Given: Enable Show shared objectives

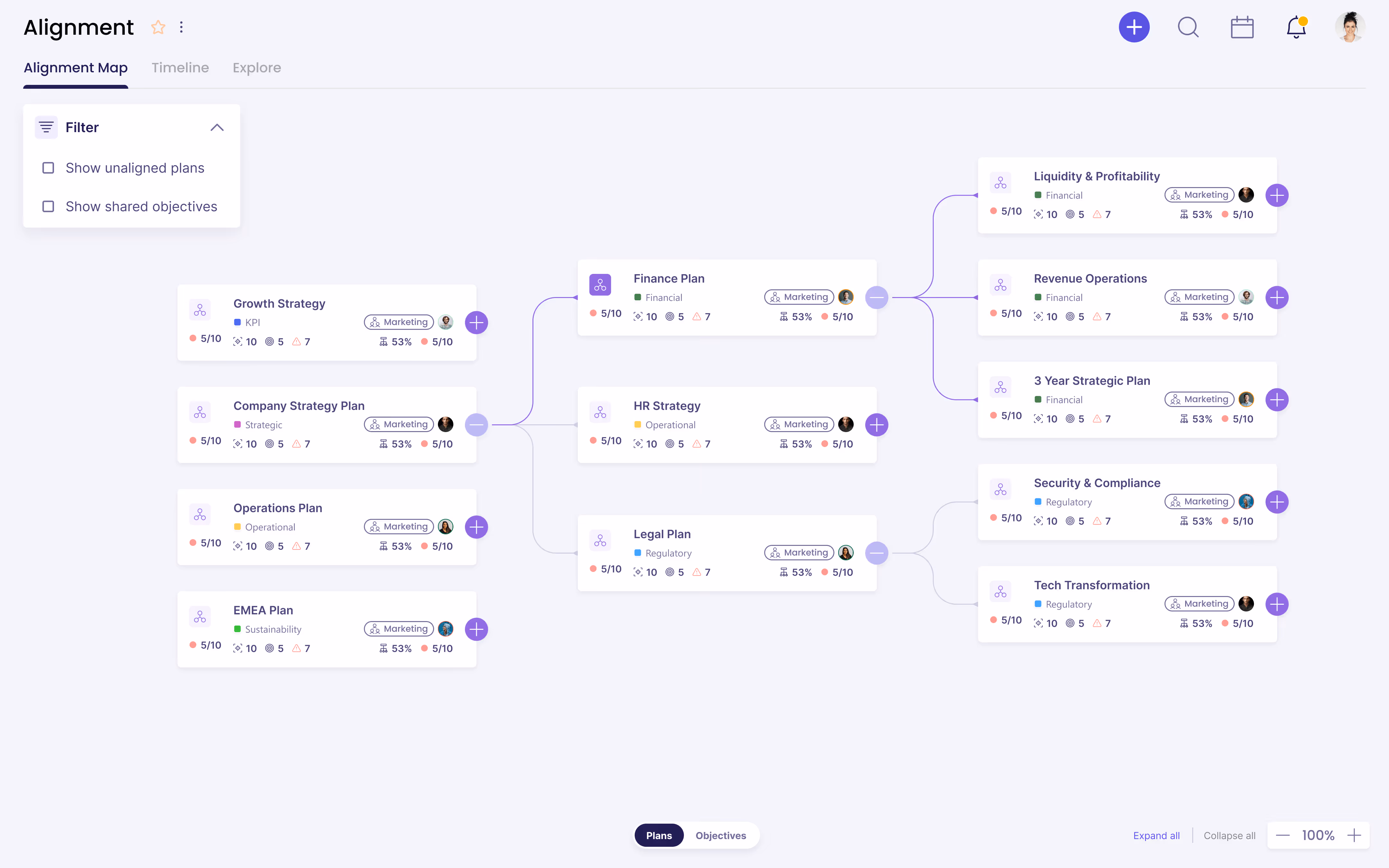Looking at the screenshot, I should 48,206.
